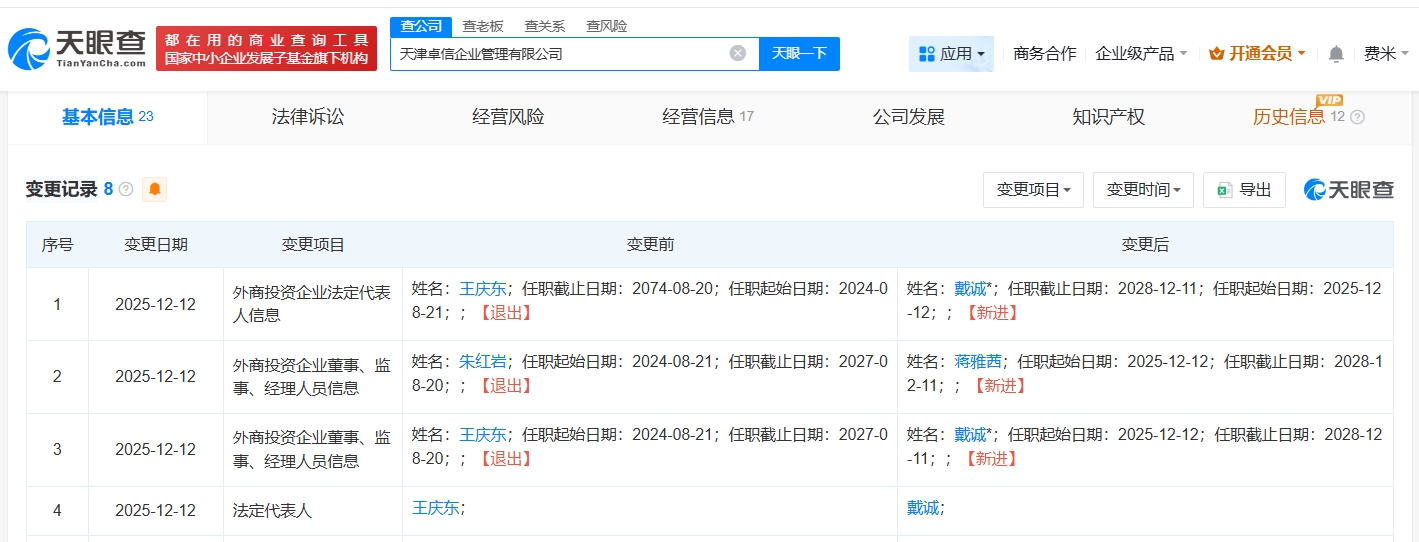
Task: Open 蒋雅茜 profile link in row 2
Action: click(x=975, y=362)
